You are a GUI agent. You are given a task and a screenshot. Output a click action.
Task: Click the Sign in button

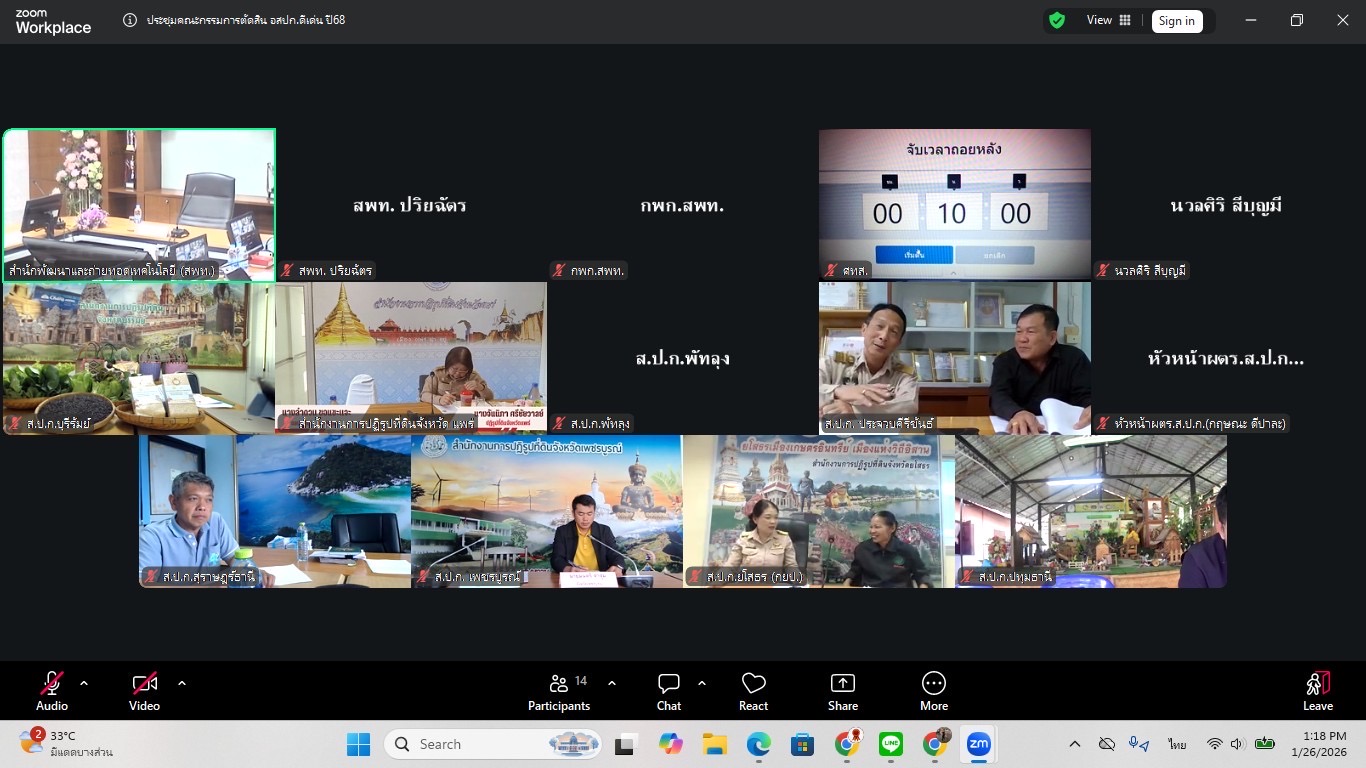tap(1177, 20)
